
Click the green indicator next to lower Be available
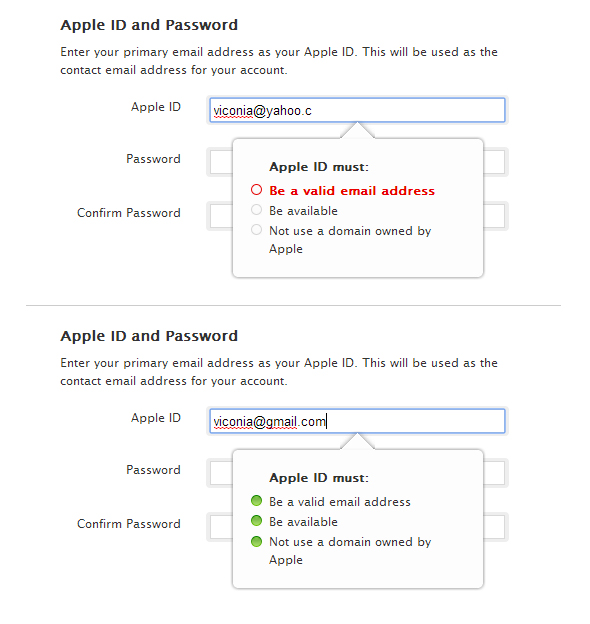(x=257, y=521)
